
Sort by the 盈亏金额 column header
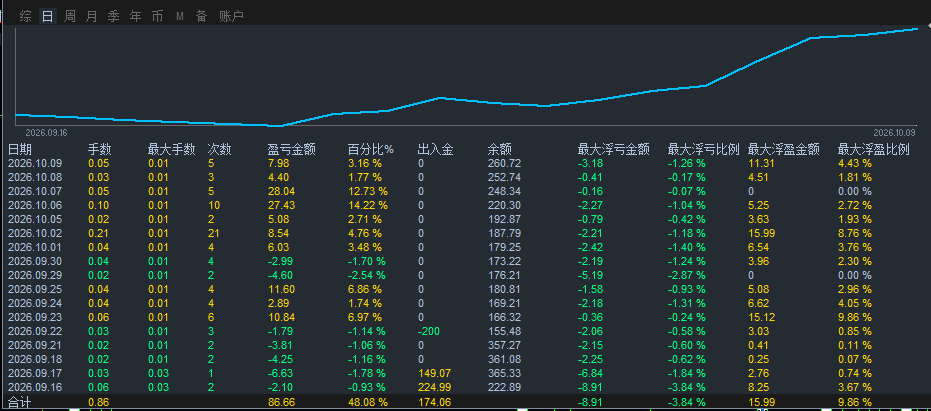292,150
